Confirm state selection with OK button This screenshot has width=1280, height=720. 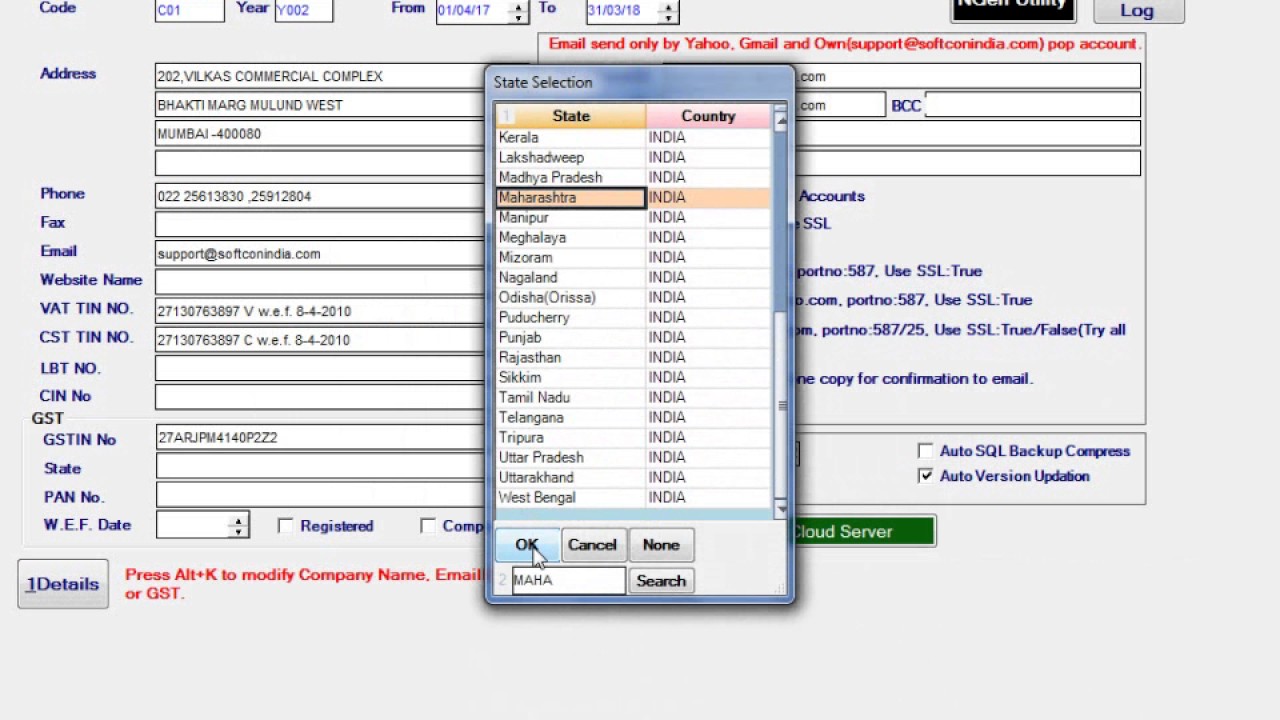tap(527, 545)
